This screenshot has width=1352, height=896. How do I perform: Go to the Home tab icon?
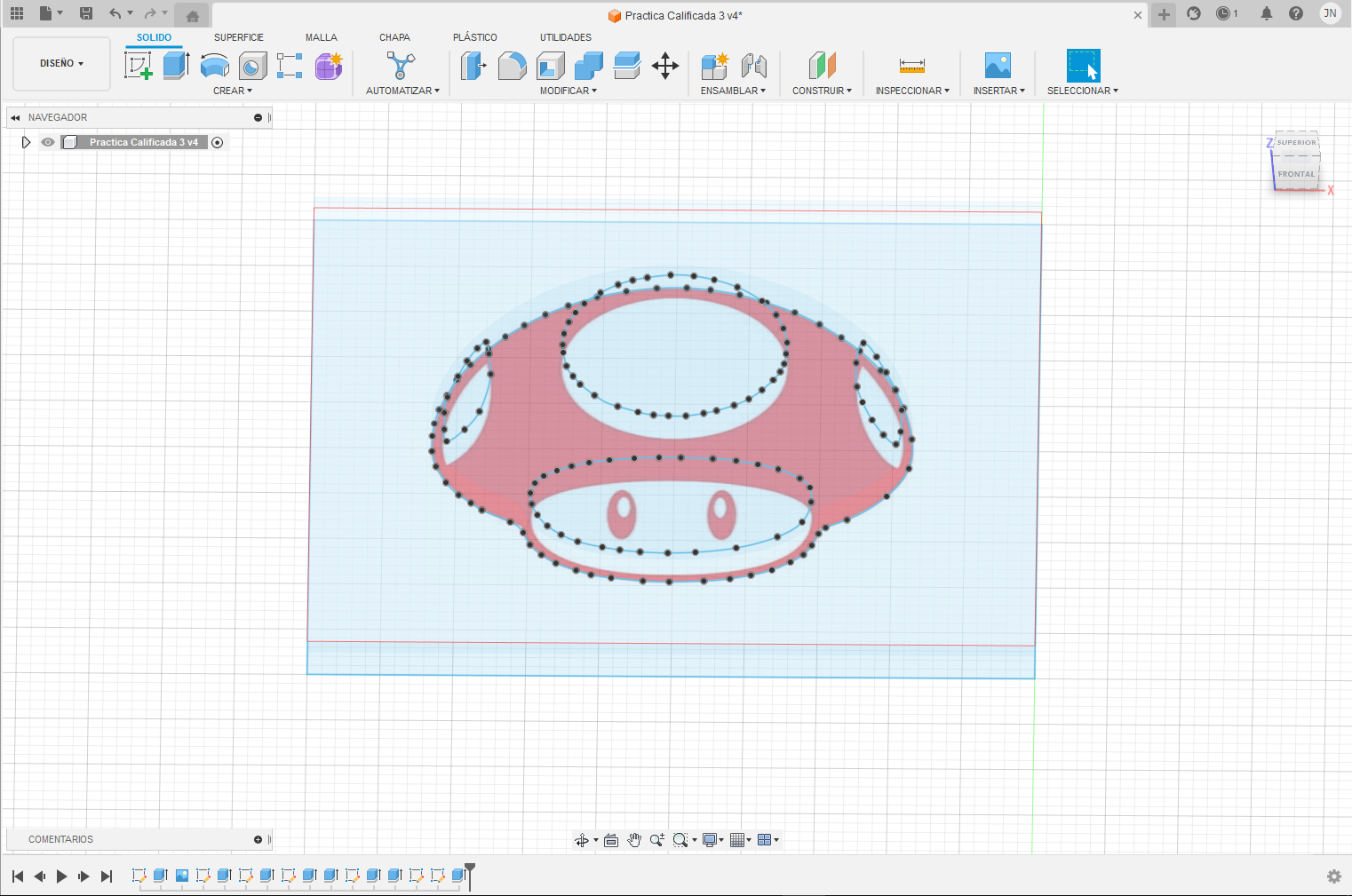point(192,15)
